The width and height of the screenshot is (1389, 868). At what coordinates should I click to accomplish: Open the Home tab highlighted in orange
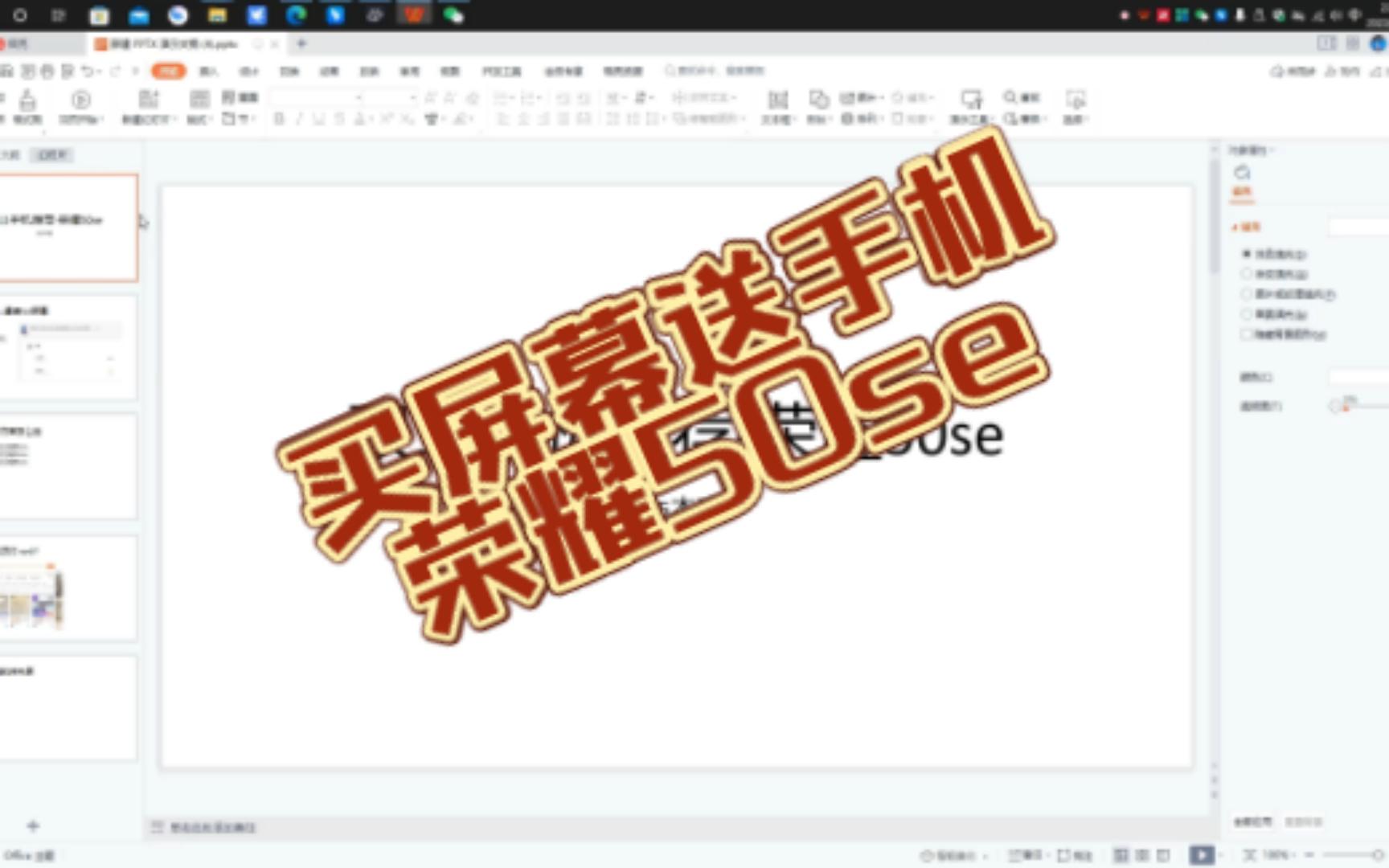(x=168, y=72)
